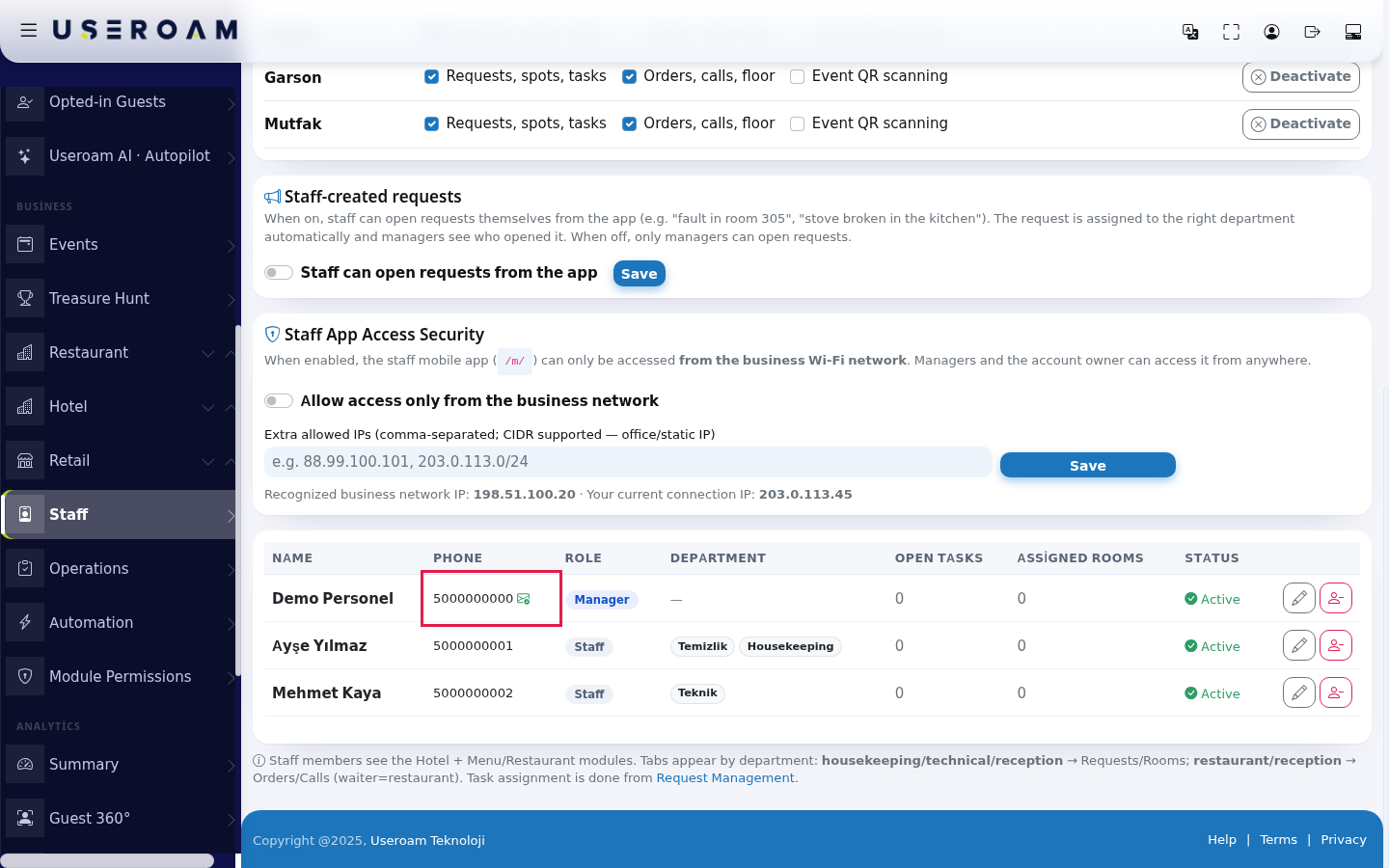Open Guest 360° analytics page
The height and width of the screenshot is (868, 1389).
(120, 819)
